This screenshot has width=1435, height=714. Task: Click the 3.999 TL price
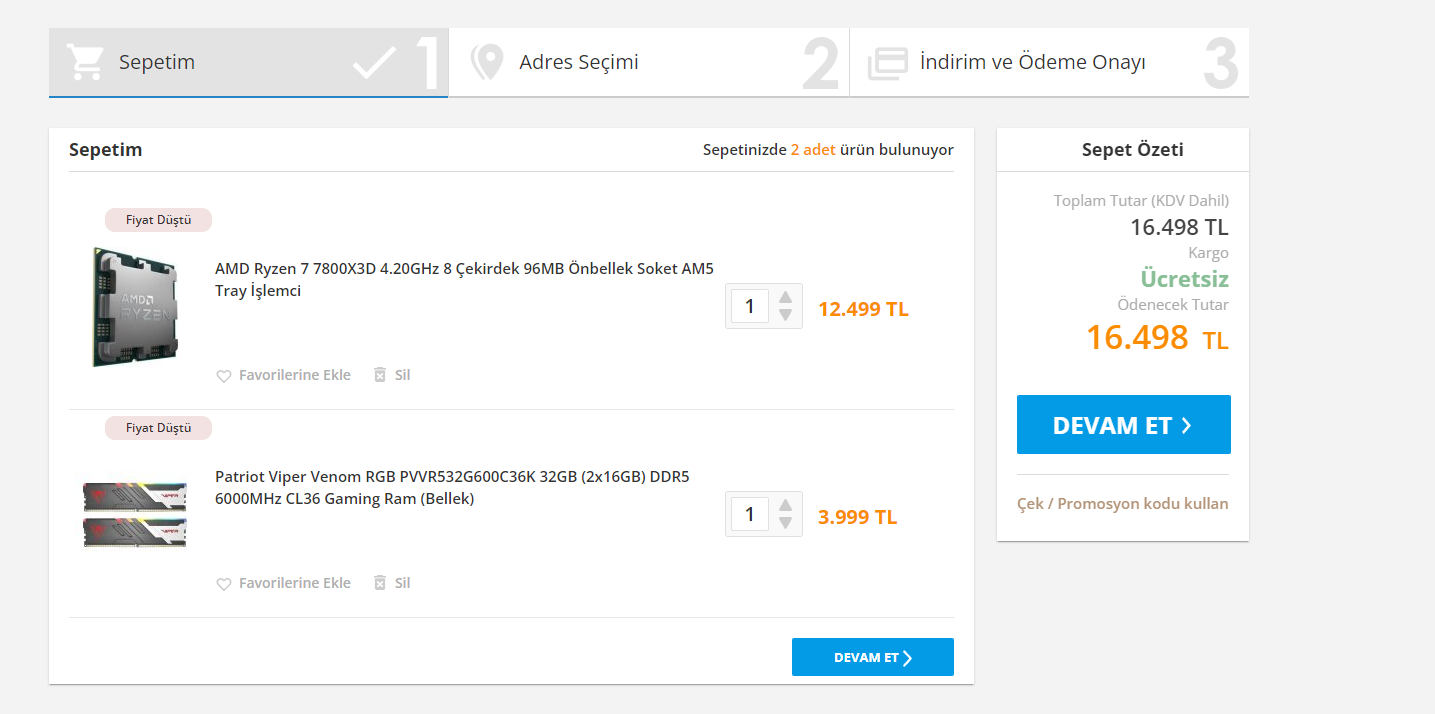coord(858,517)
